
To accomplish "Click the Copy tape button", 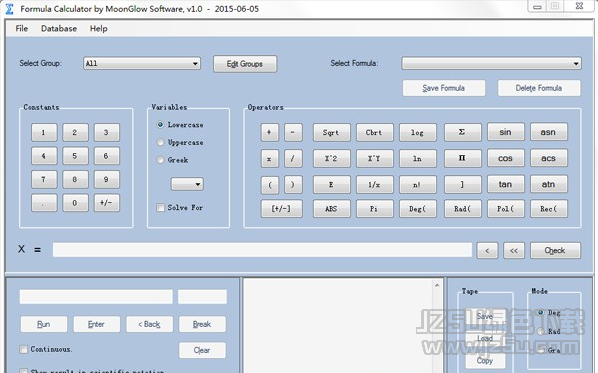I will tap(485, 360).
